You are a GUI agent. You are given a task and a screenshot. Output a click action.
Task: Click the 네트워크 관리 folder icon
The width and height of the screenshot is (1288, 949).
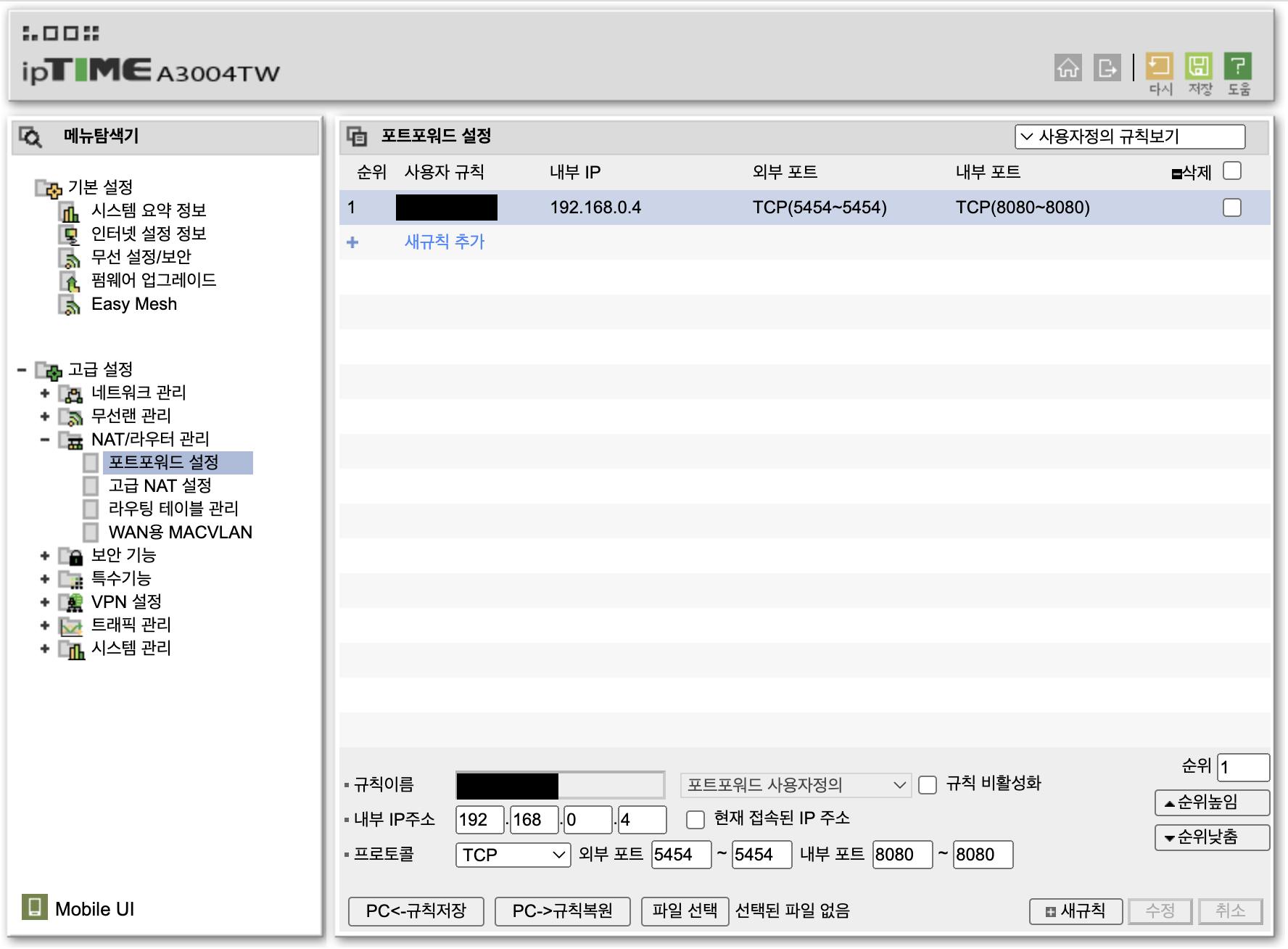[x=70, y=394]
